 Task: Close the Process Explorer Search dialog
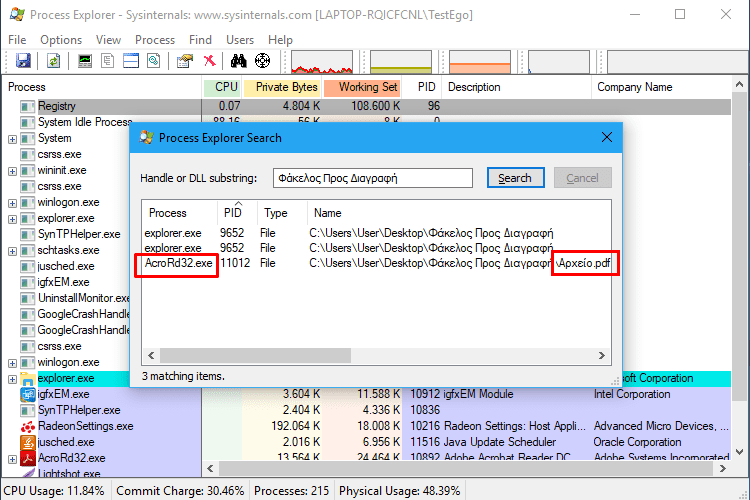[x=607, y=138]
